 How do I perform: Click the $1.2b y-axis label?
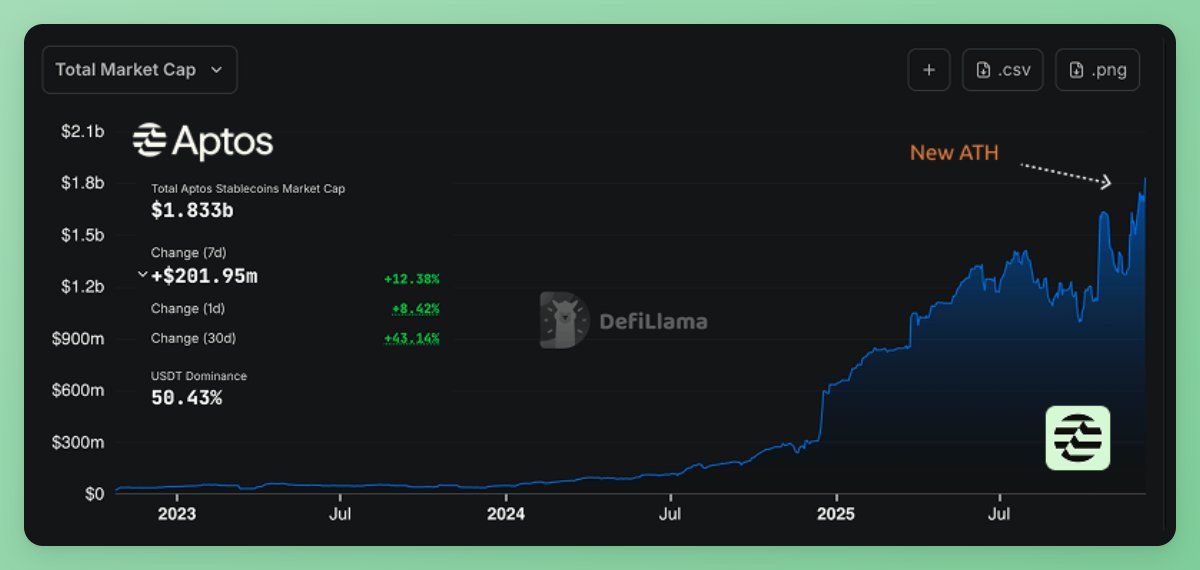[x=82, y=287]
